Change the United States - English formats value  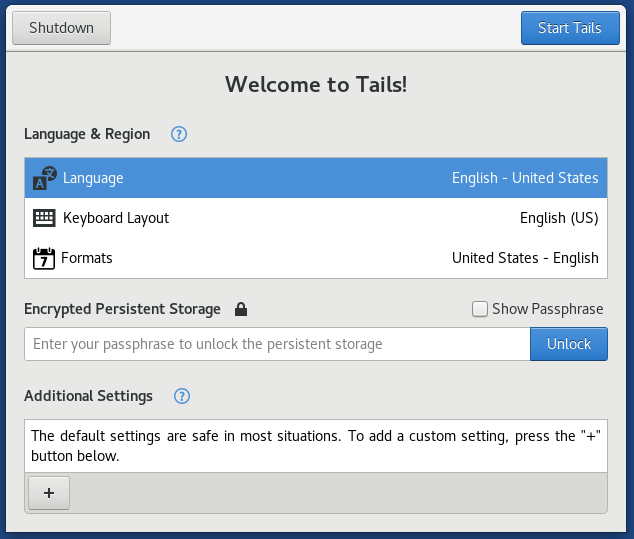point(524,258)
